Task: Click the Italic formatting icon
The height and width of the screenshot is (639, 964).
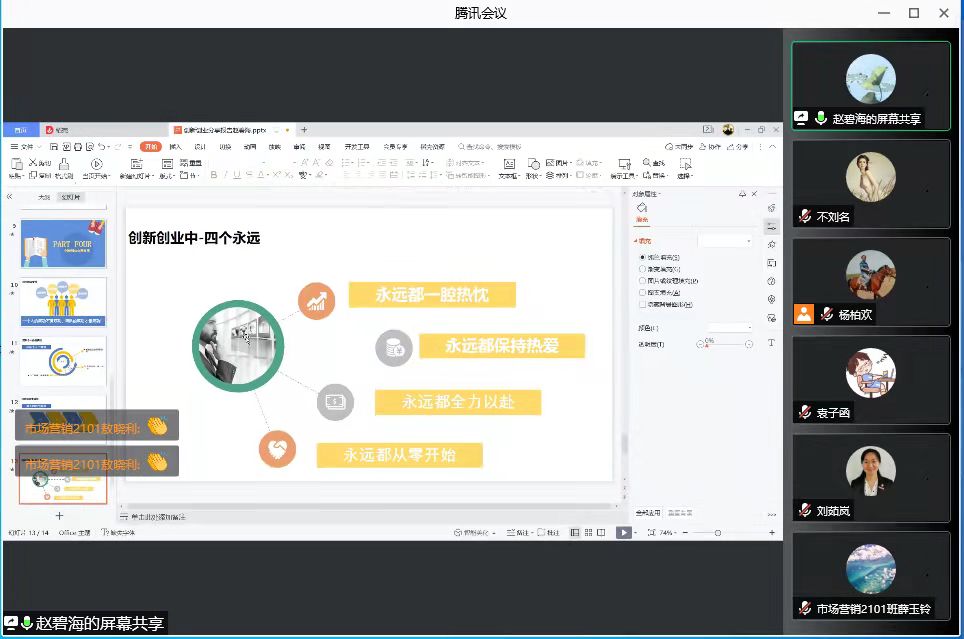Action: pos(227,175)
